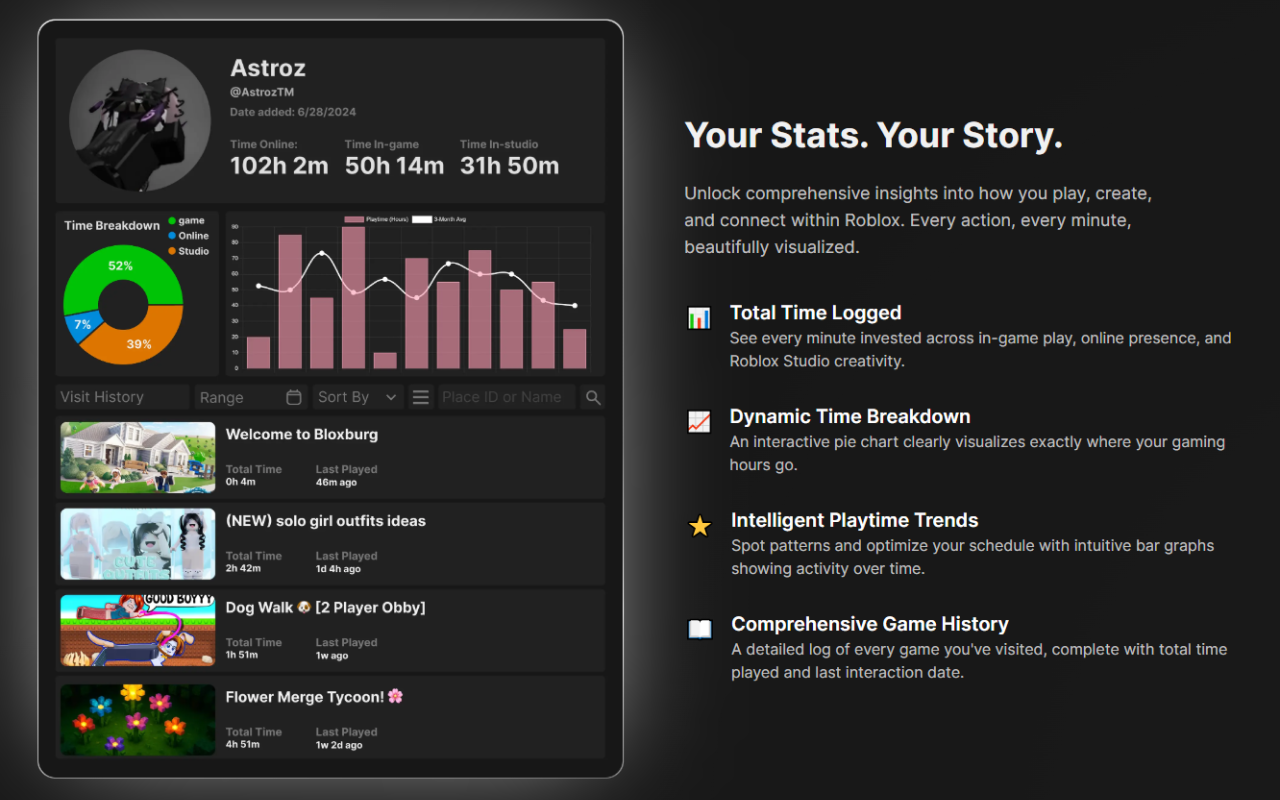Click the 0h 4m Total Time value
The height and width of the screenshot is (800, 1280).
point(241,482)
